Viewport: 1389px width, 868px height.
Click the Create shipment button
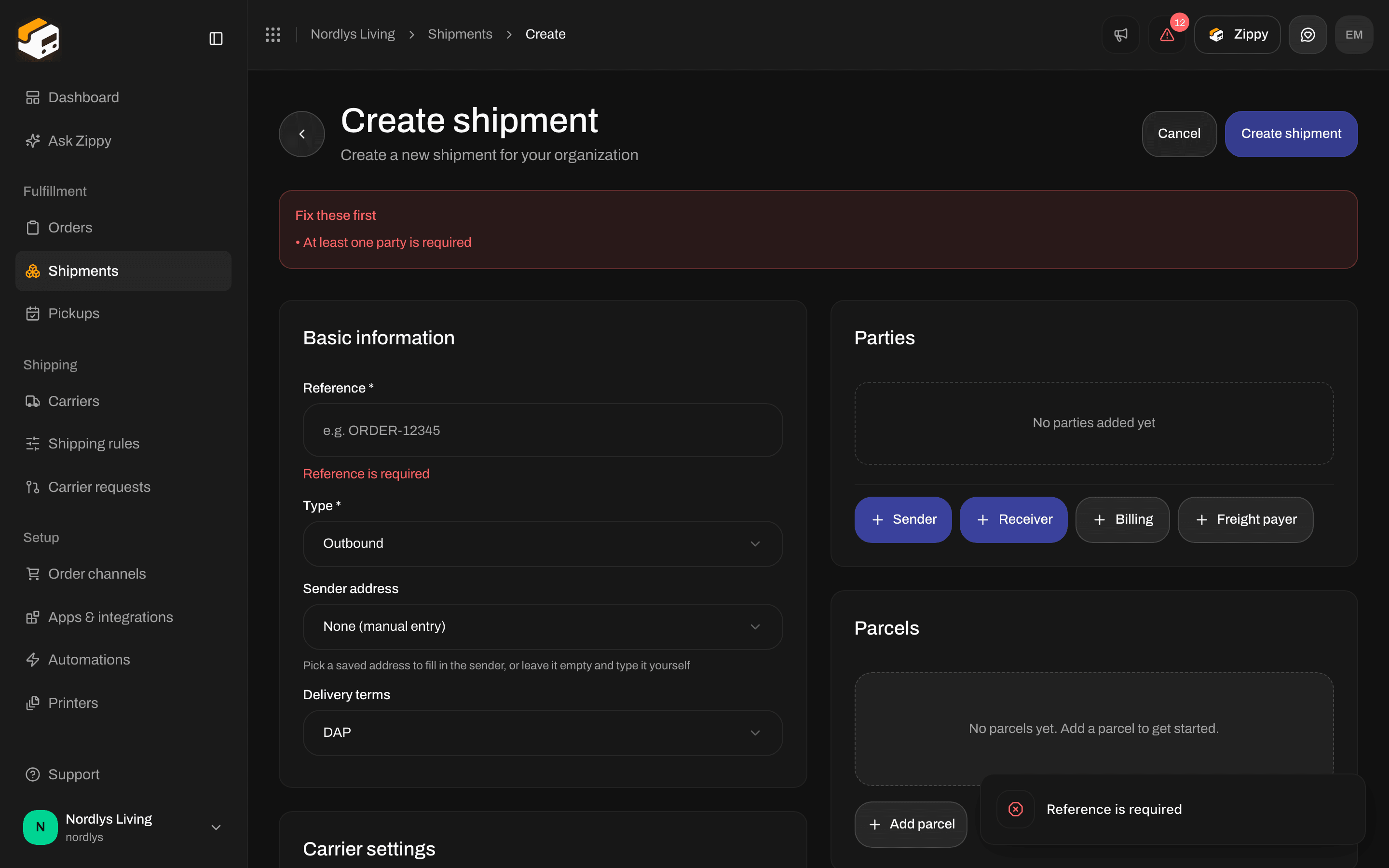point(1291,134)
